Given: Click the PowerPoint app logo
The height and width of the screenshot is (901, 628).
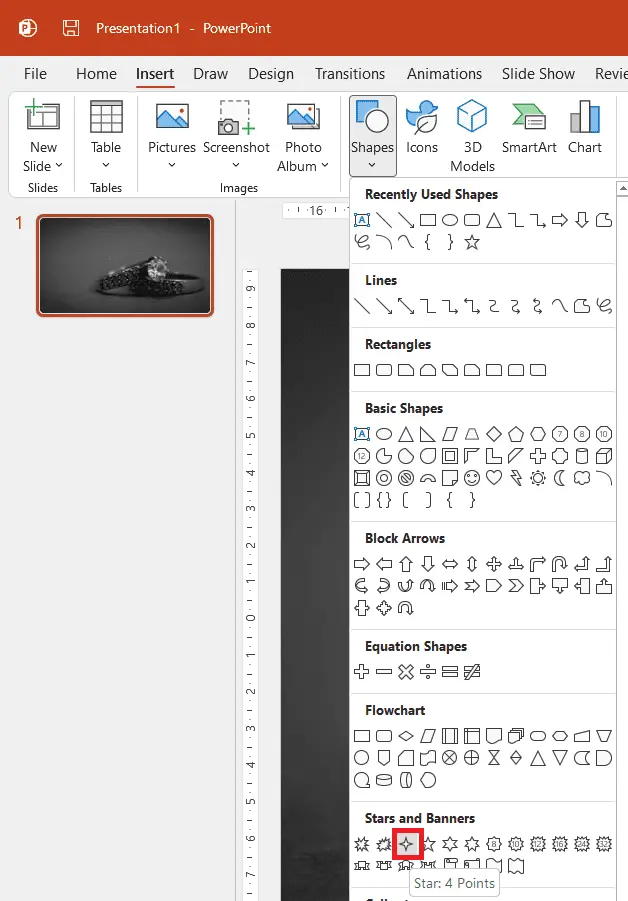Looking at the screenshot, I should (28, 28).
